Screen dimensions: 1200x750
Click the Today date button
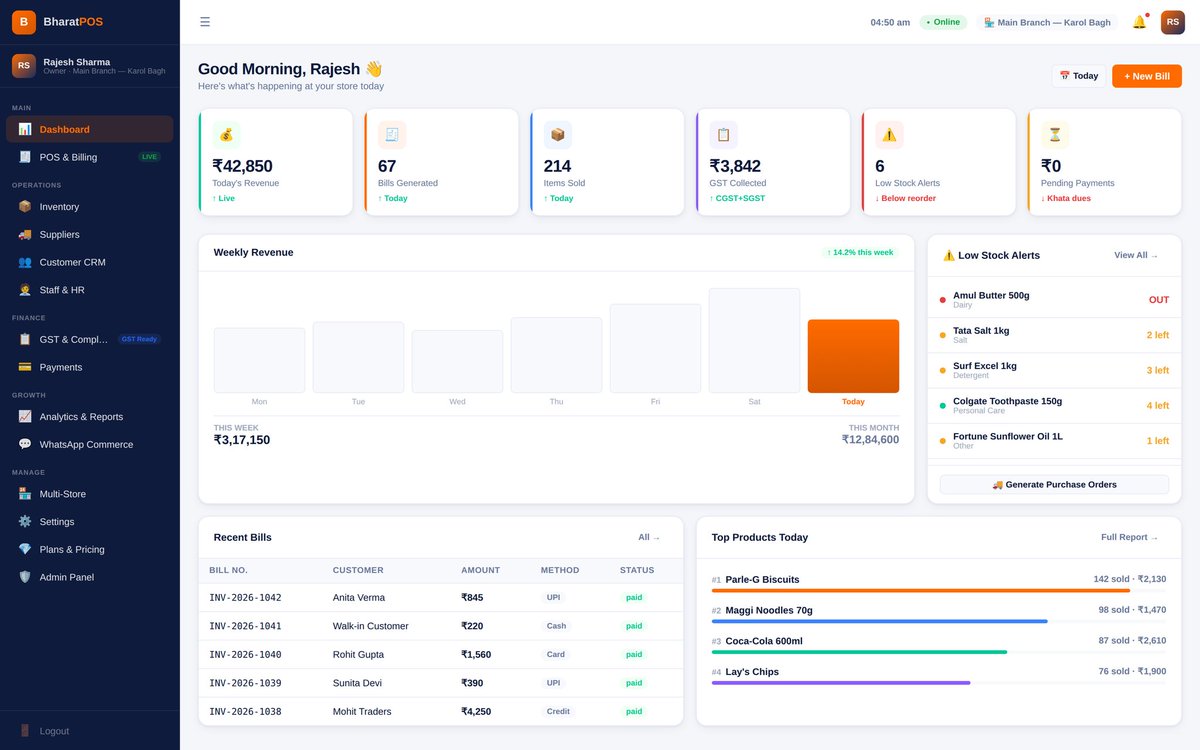[x=1078, y=76]
